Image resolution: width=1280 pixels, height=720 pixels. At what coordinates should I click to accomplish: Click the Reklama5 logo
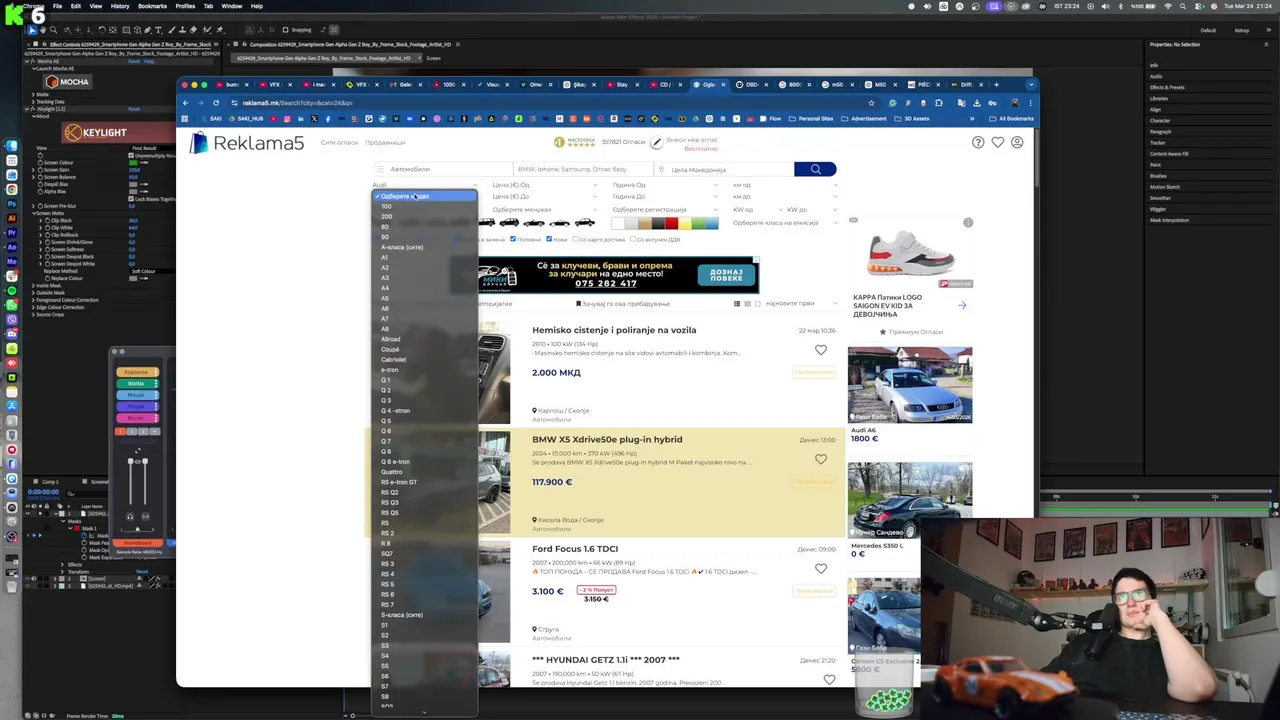tap(247, 143)
